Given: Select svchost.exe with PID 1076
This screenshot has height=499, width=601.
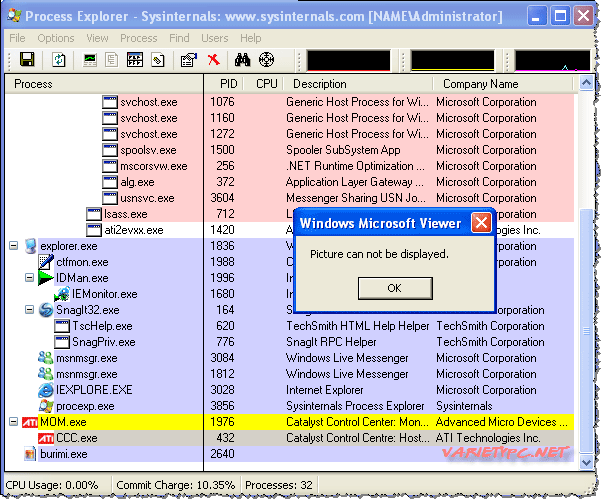Looking at the screenshot, I should tap(289, 102).
